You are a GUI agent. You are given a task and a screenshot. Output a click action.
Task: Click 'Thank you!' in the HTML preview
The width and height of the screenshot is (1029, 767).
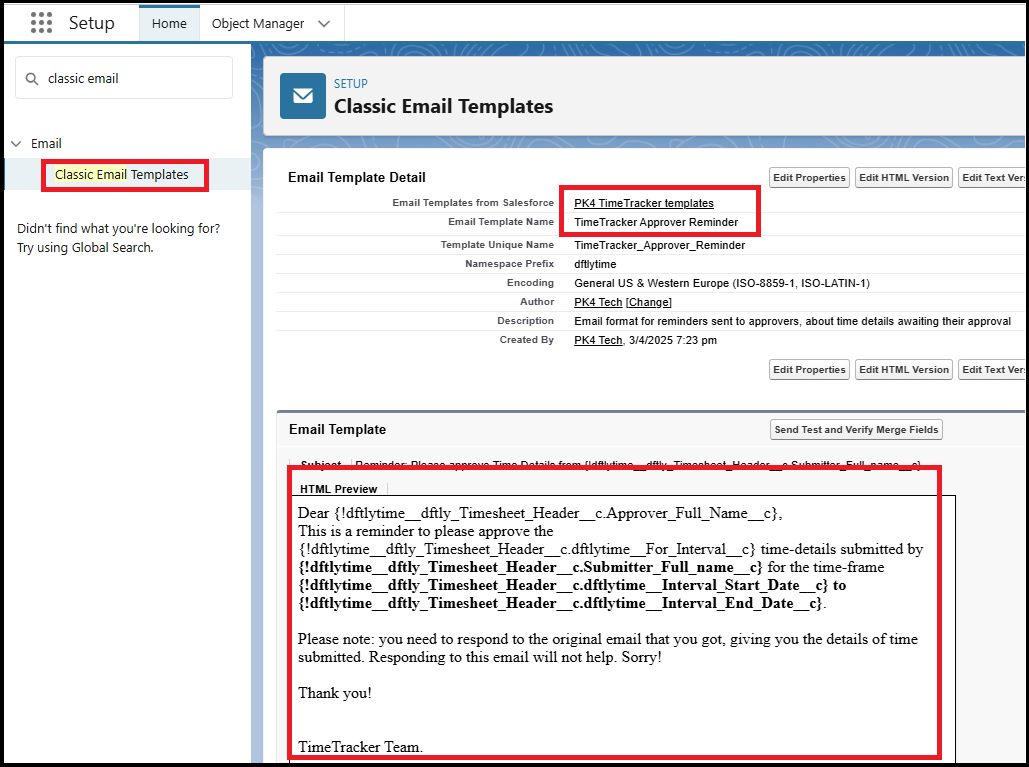[335, 693]
